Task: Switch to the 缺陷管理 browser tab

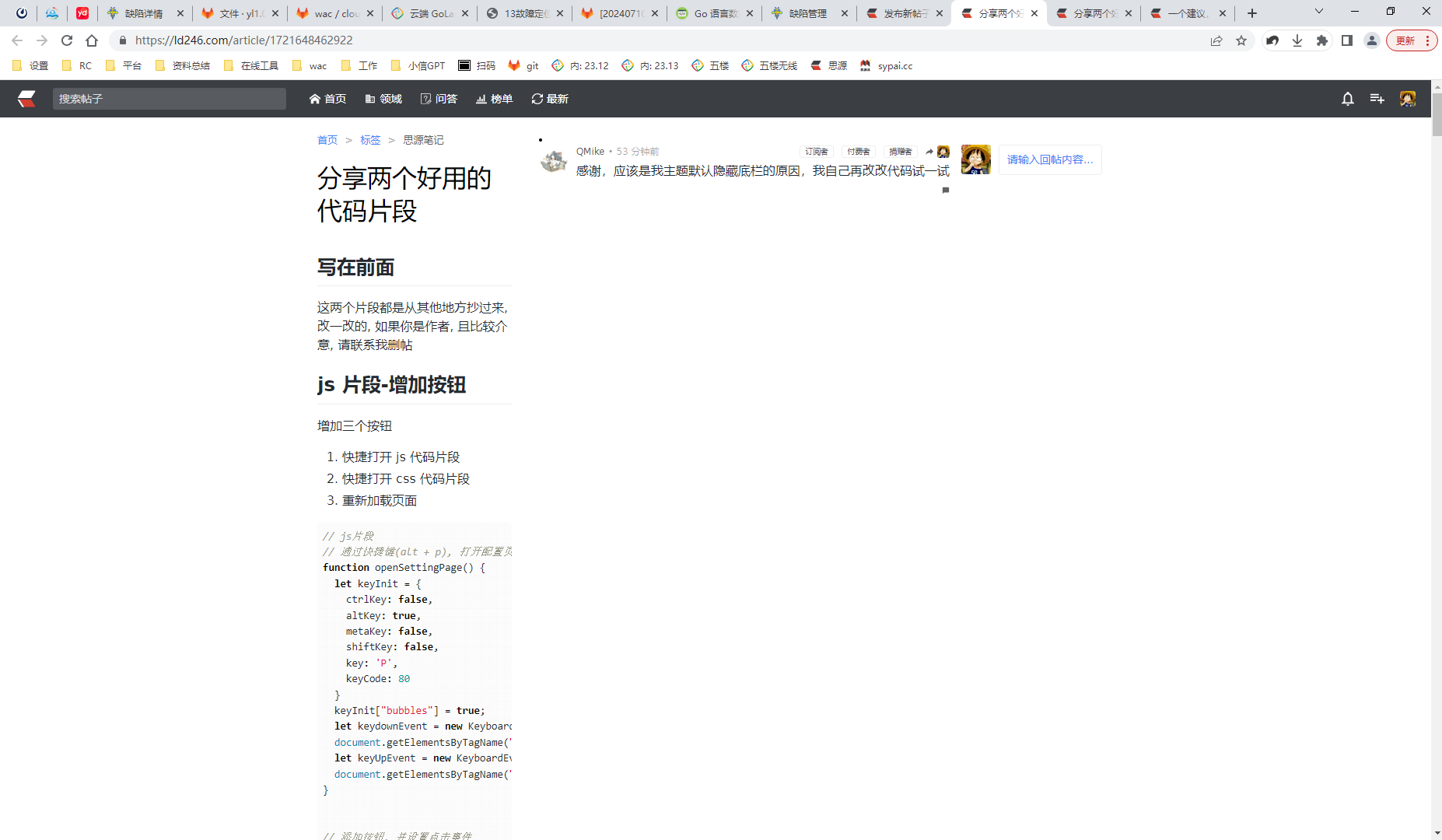Action: click(808, 13)
